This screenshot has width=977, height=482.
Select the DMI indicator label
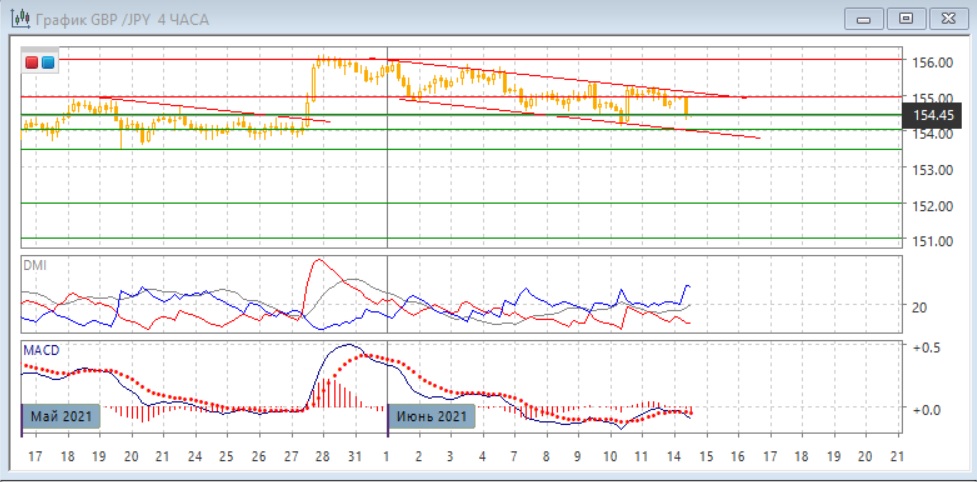point(35,266)
